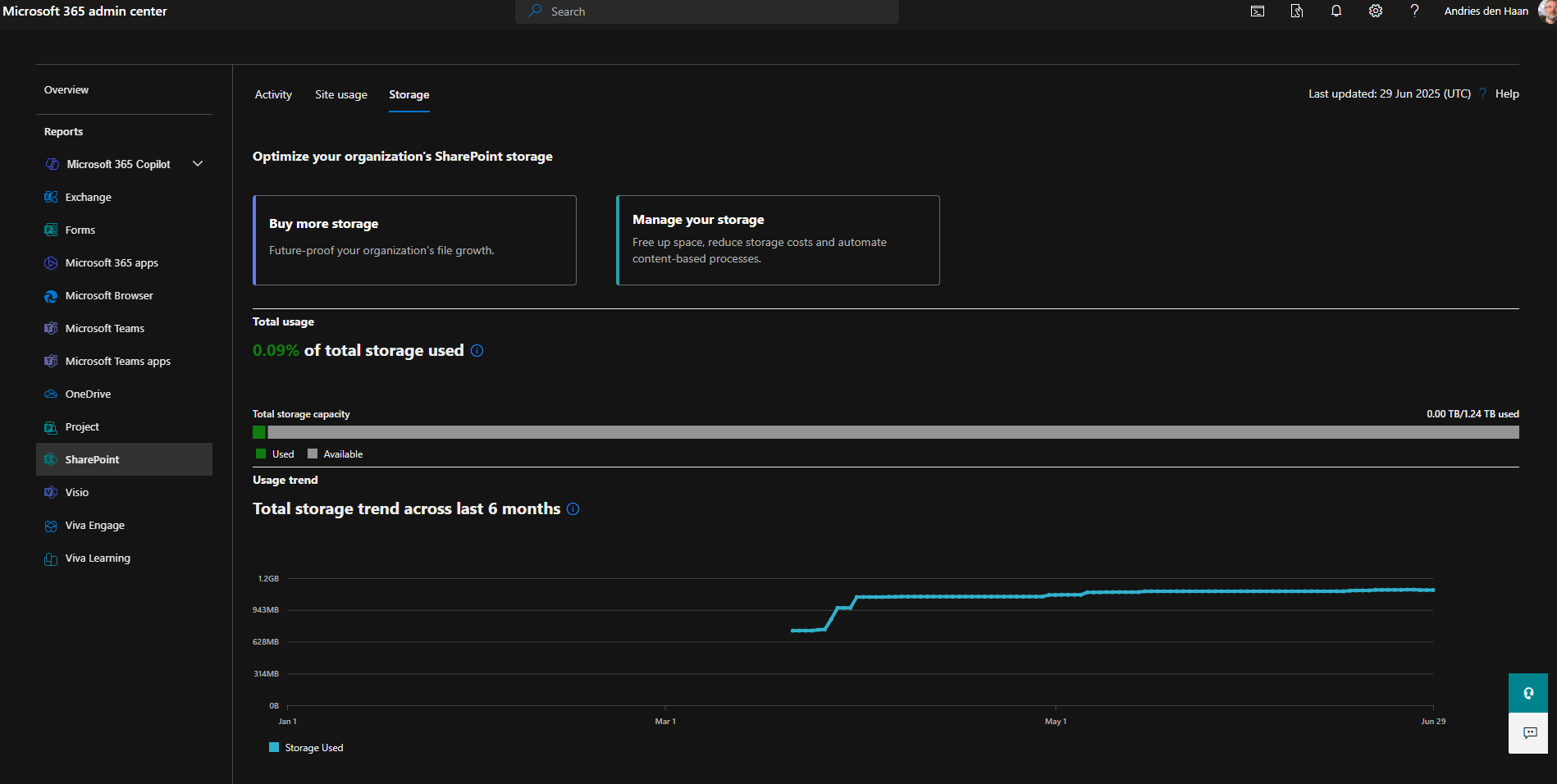
Task: Open the SharePoint reports section
Action: point(92,459)
